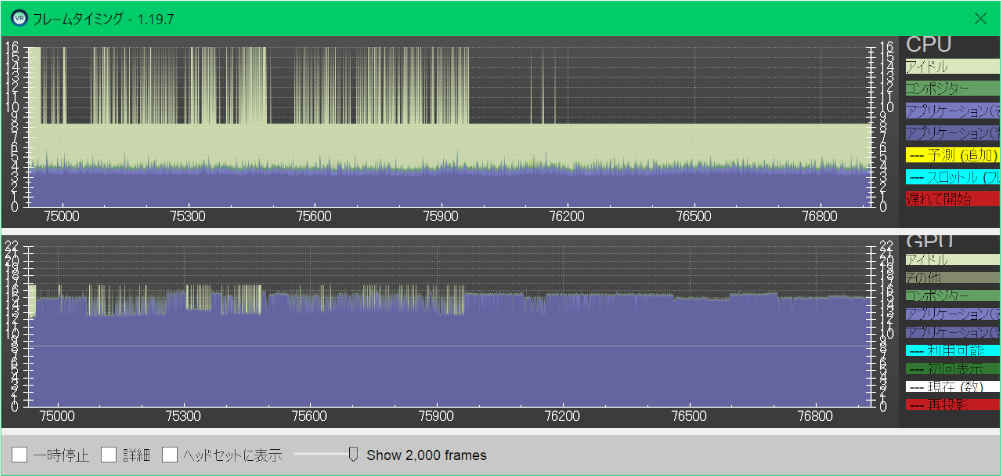Select the CPU コンポジター legend entry
This screenshot has width=1001, height=476.
point(951,89)
